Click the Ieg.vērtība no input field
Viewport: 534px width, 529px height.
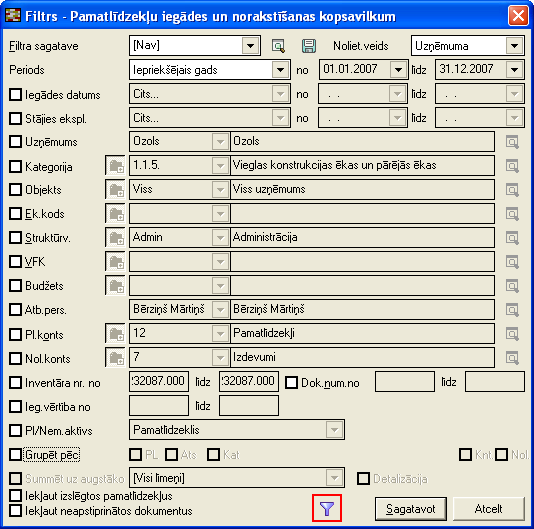pos(159,406)
